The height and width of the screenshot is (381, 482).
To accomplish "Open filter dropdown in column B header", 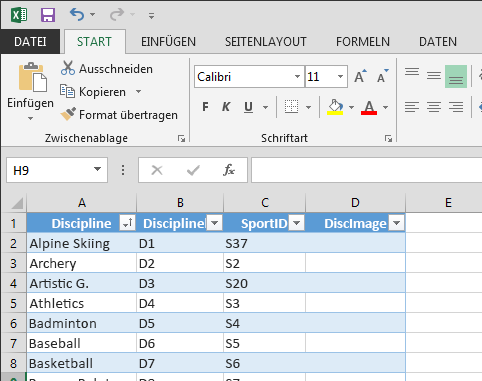I will click(x=214, y=223).
